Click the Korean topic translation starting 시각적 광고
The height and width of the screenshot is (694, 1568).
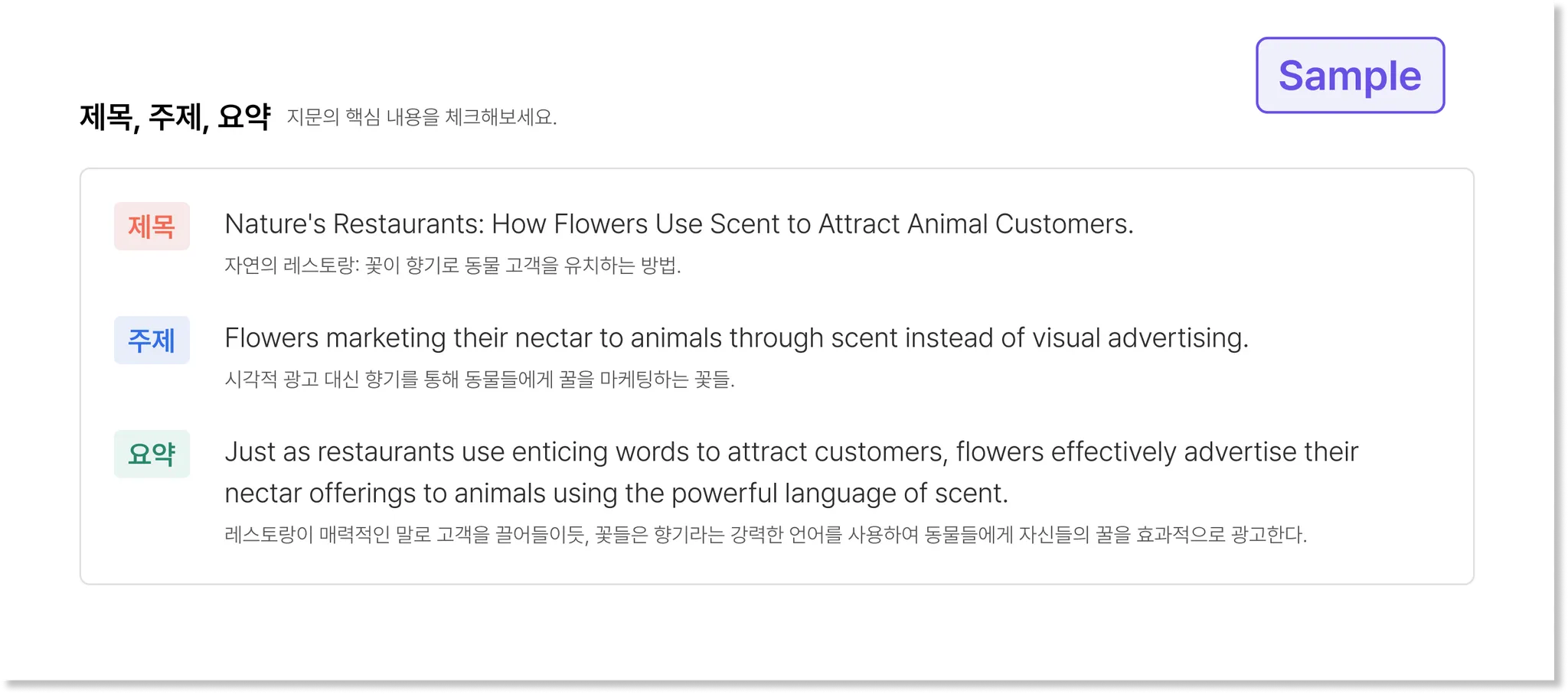click(479, 380)
